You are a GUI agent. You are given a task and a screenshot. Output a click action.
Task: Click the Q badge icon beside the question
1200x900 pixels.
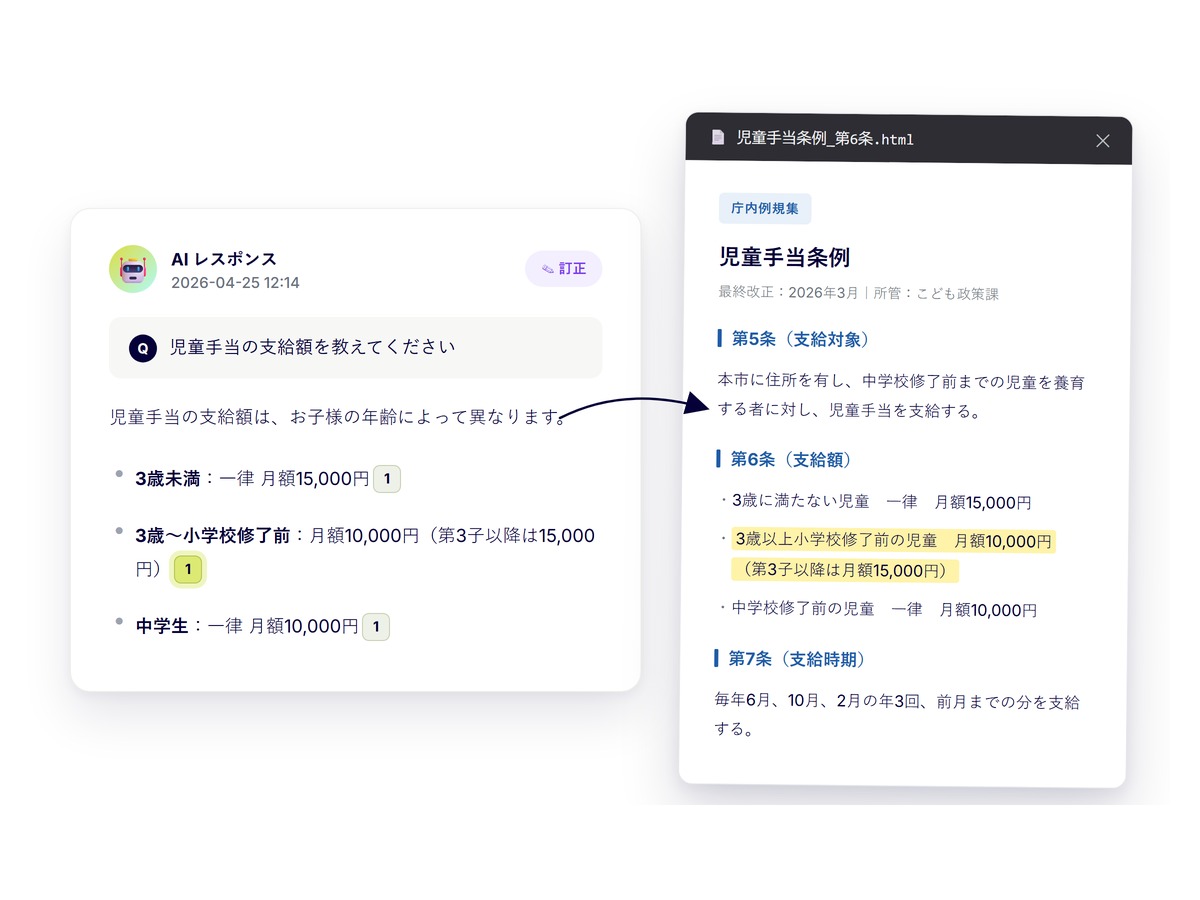pyautogui.click(x=143, y=348)
